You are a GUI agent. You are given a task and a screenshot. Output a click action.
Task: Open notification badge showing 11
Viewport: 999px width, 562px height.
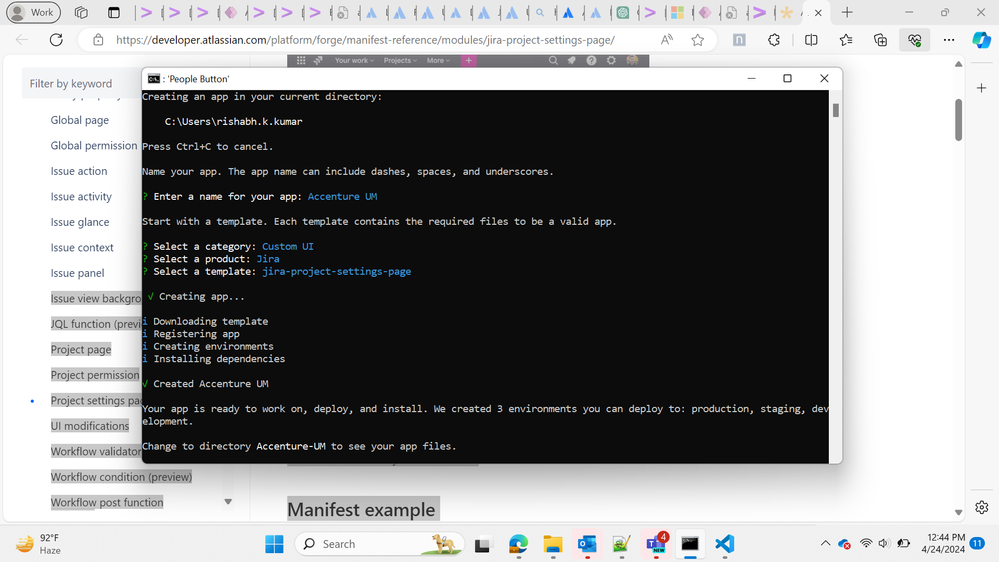[977, 543]
